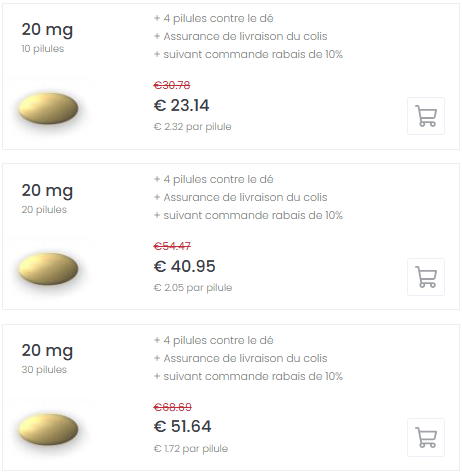Add 20 pilules pack to cart
The image size is (462, 473).
[426, 277]
